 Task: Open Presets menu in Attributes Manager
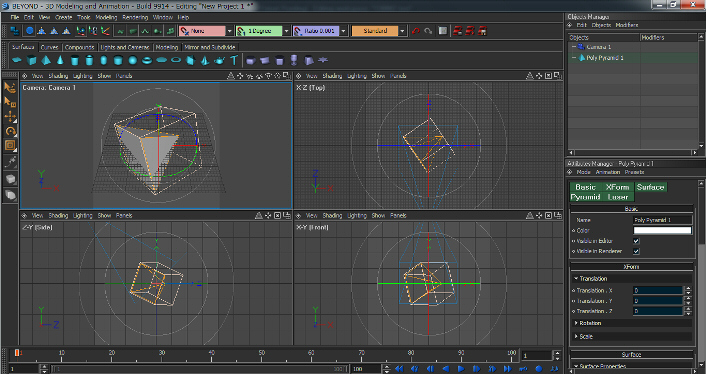[634, 172]
